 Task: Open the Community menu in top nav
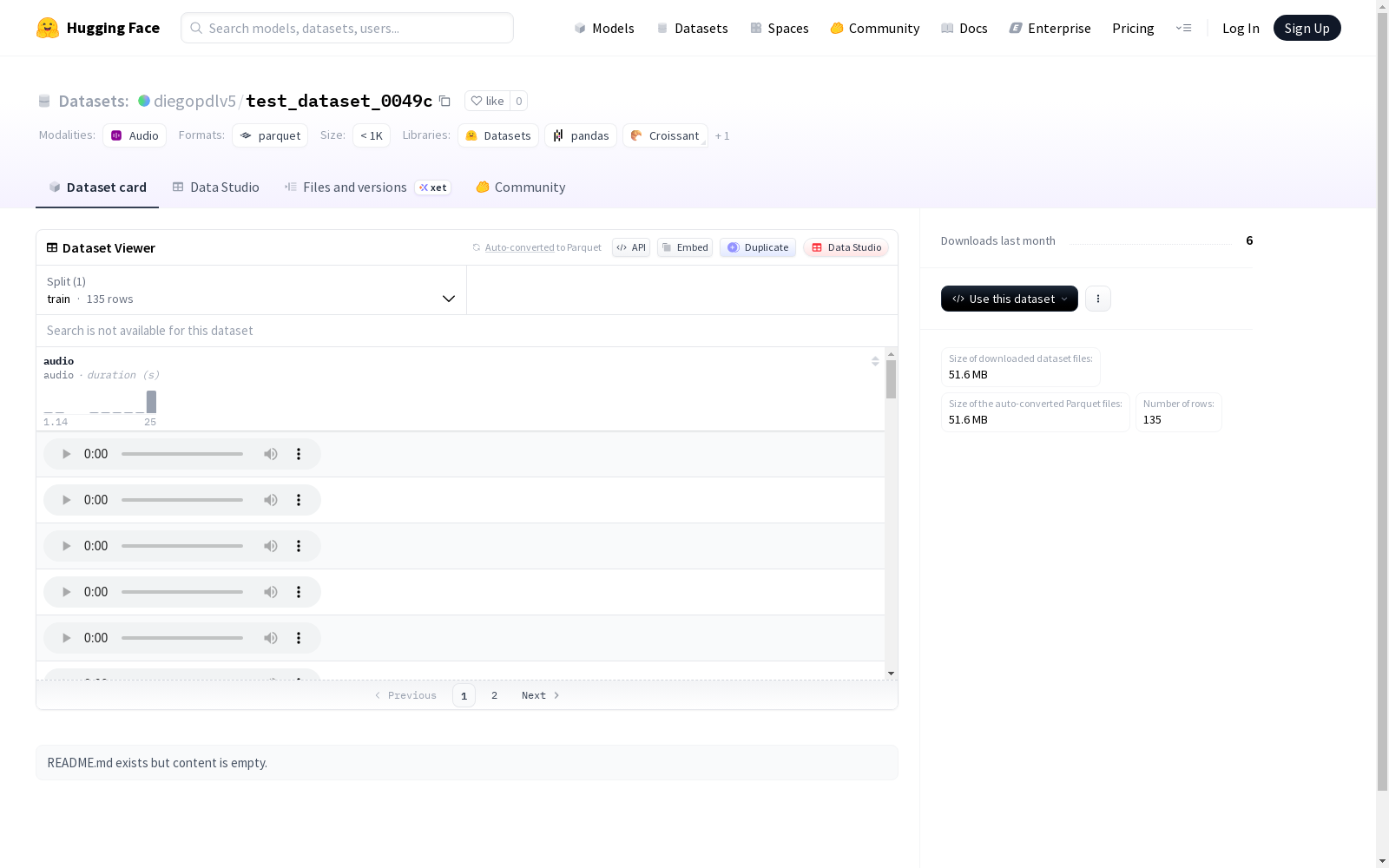tap(875, 28)
